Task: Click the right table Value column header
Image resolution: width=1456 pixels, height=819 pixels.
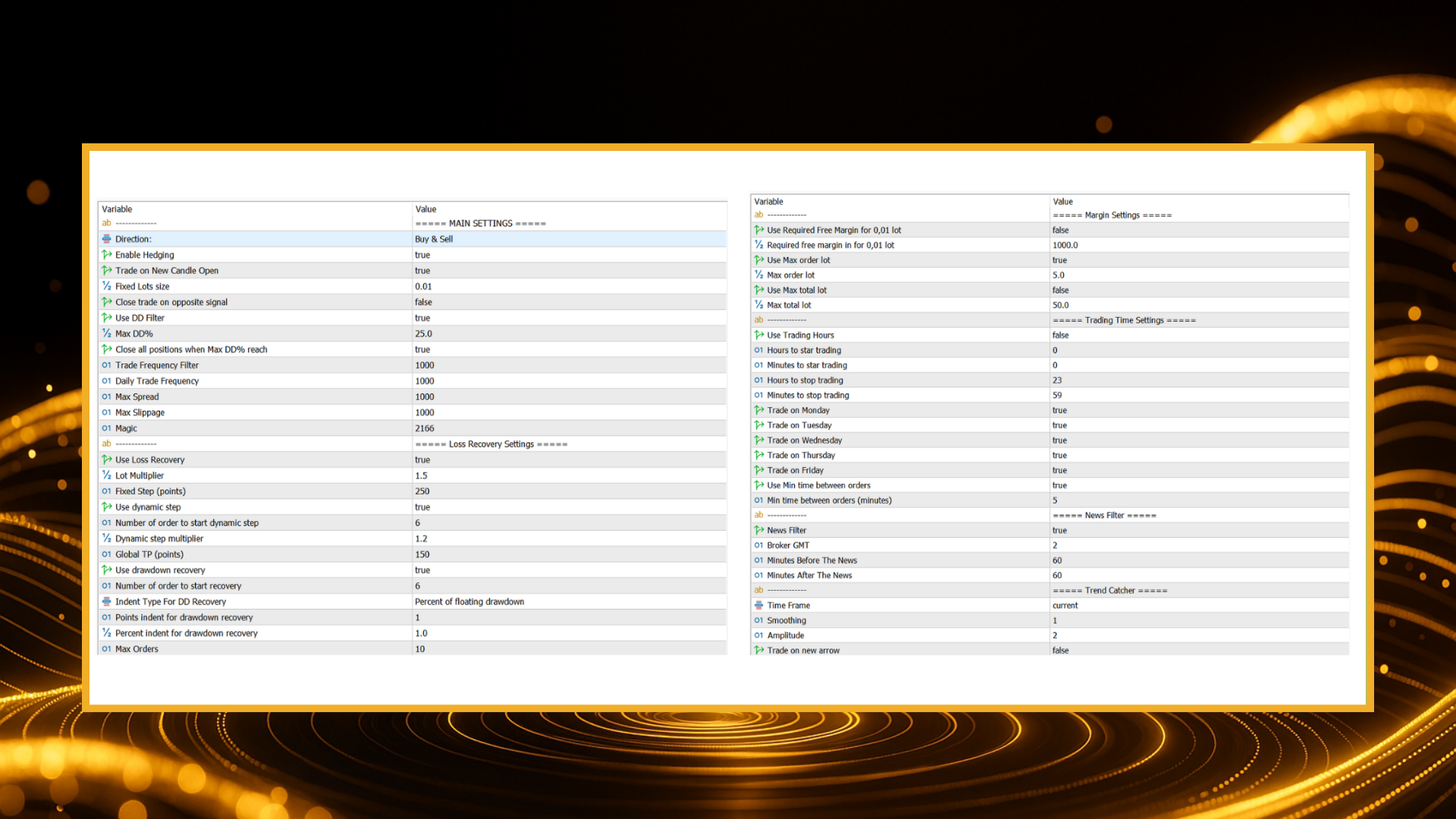Action: pyautogui.click(x=1062, y=202)
